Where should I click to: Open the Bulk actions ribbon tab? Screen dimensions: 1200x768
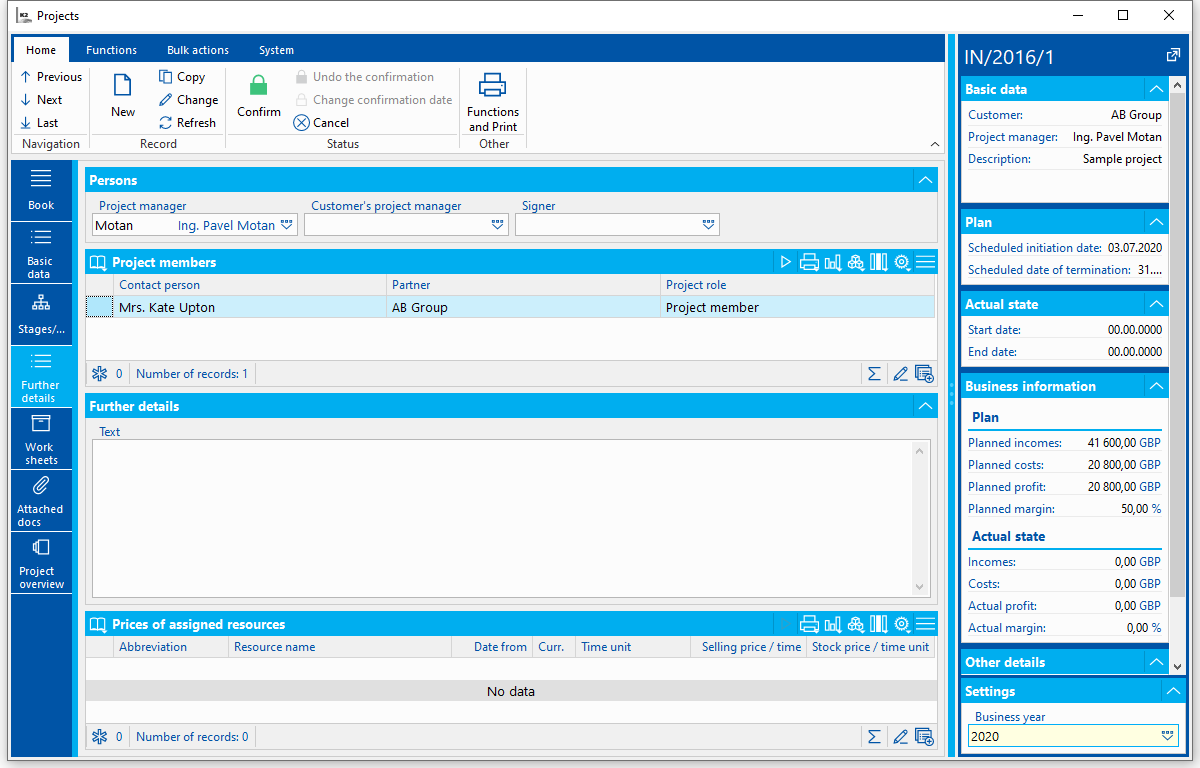tap(198, 50)
